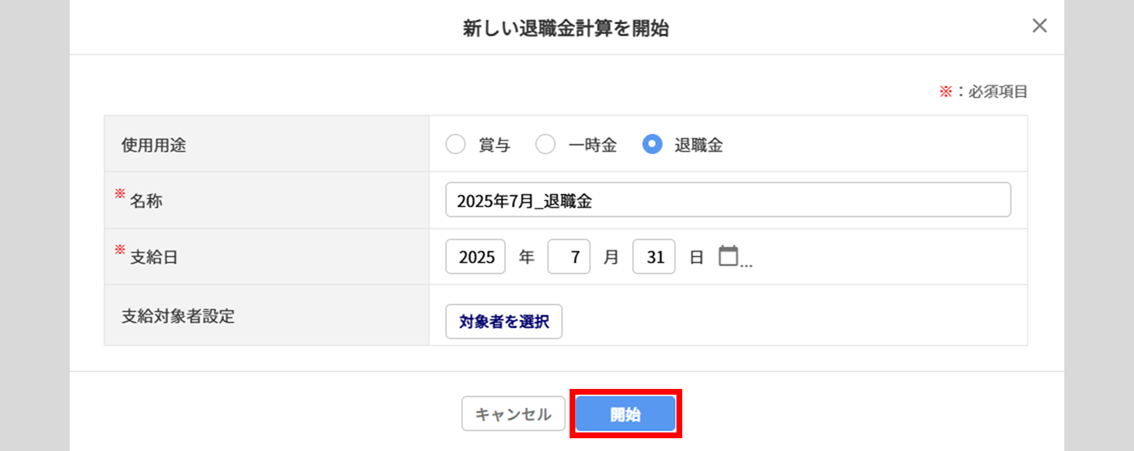Click the dialog title 新しい退職金計算を開始

pos(566,28)
